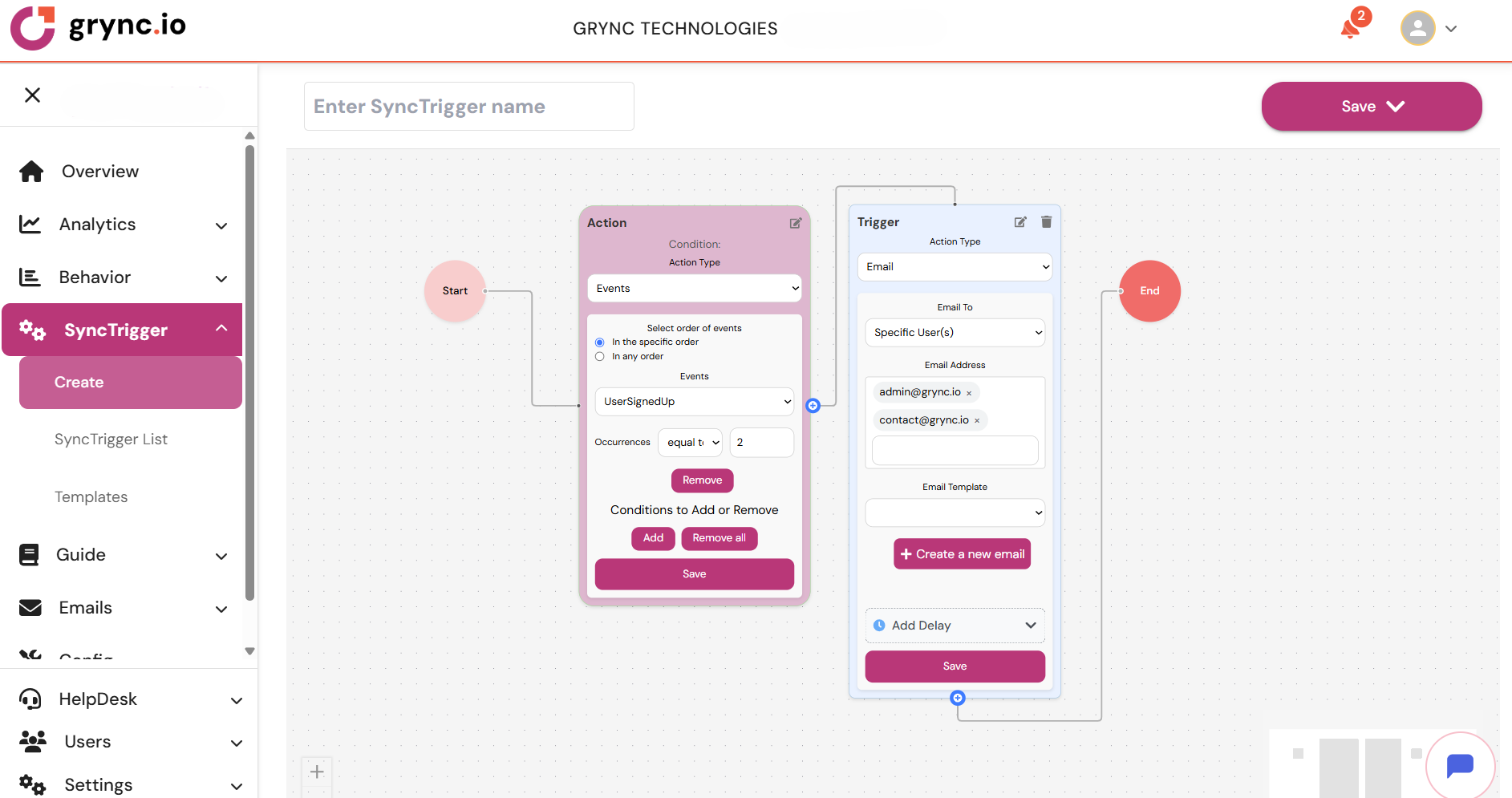Click the plus connector below Trigger node
The height and width of the screenshot is (798, 1512).
[957, 698]
